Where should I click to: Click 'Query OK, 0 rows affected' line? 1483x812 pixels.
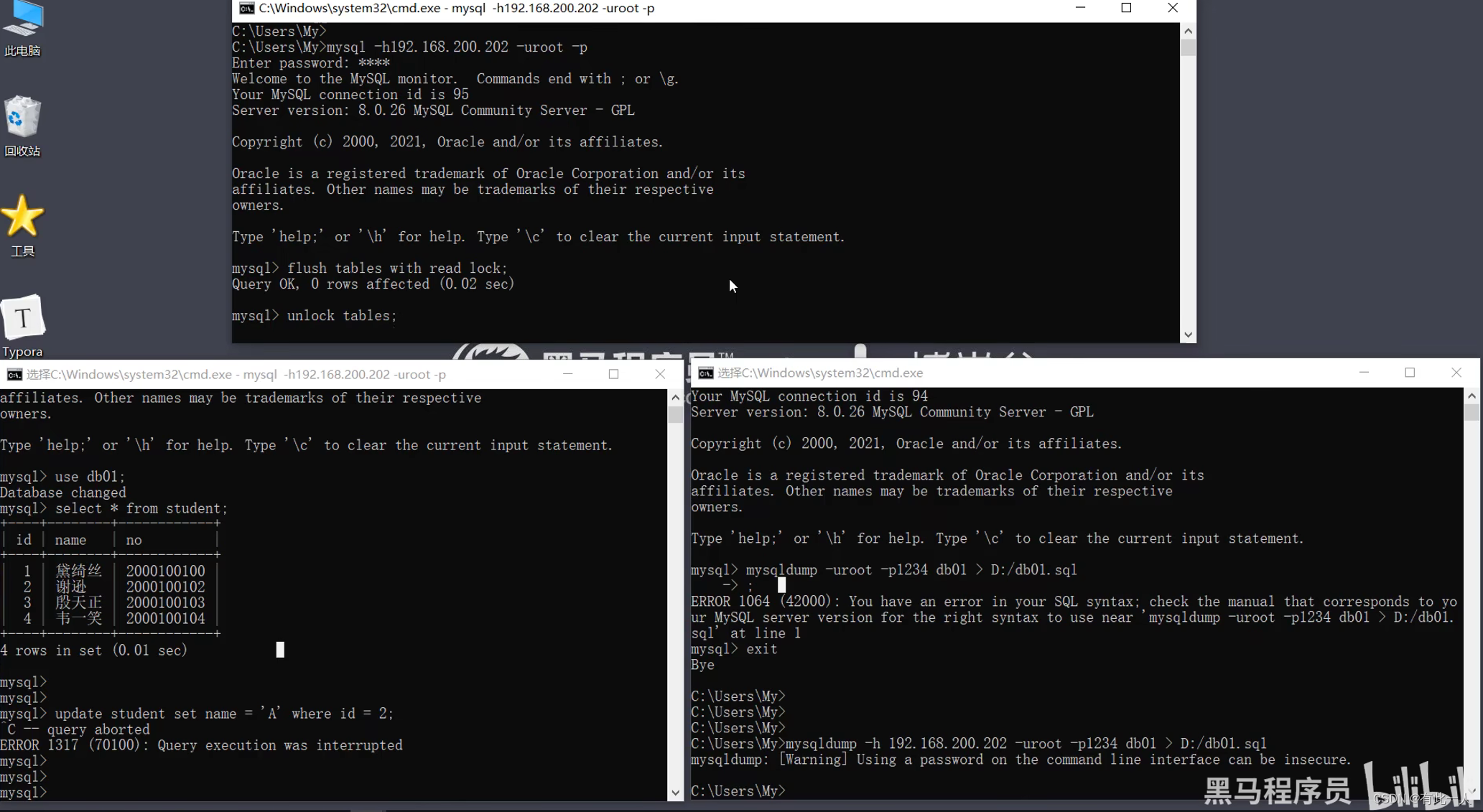[373, 284]
